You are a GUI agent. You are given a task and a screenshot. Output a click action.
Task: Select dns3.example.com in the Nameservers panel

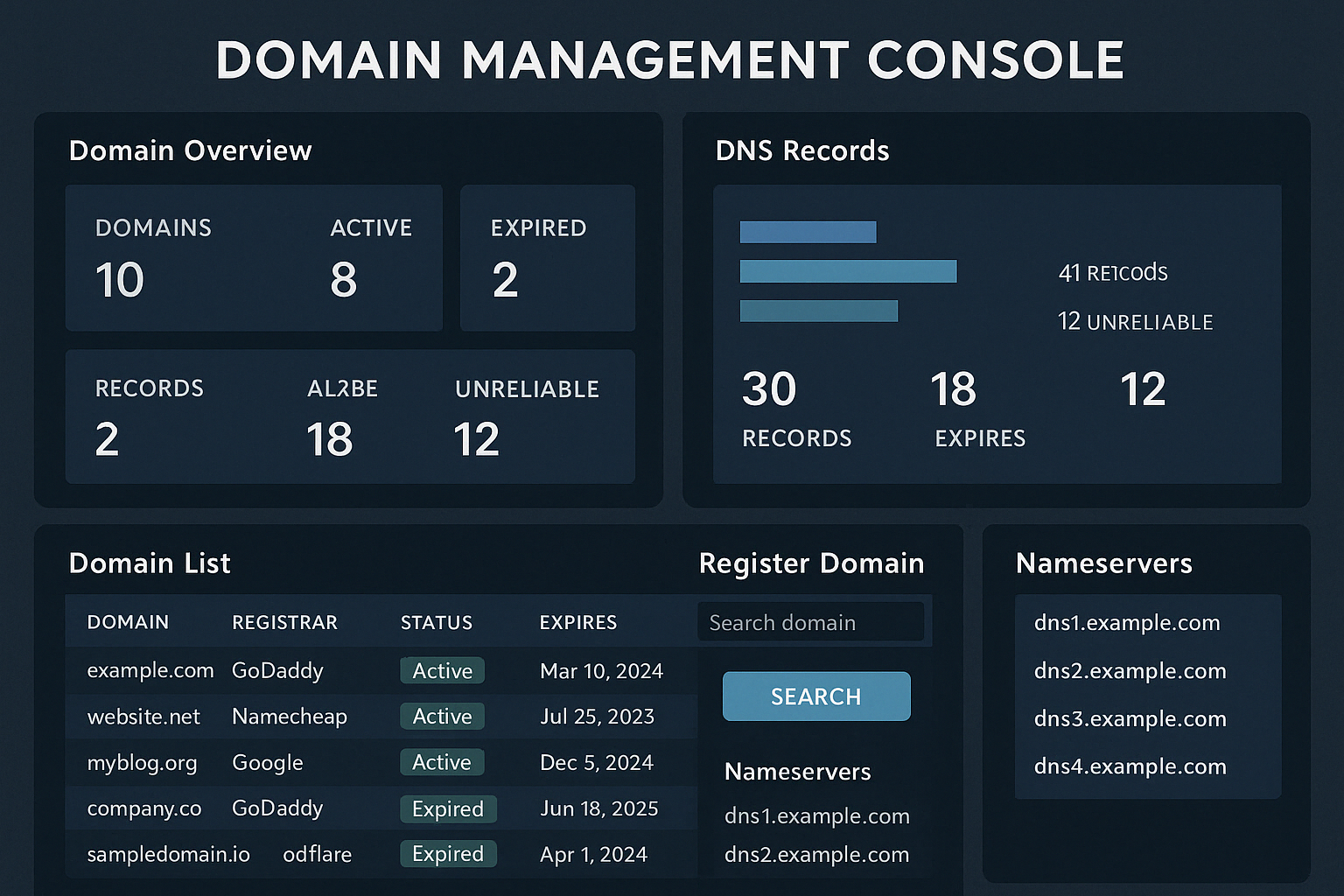[1130, 719]
